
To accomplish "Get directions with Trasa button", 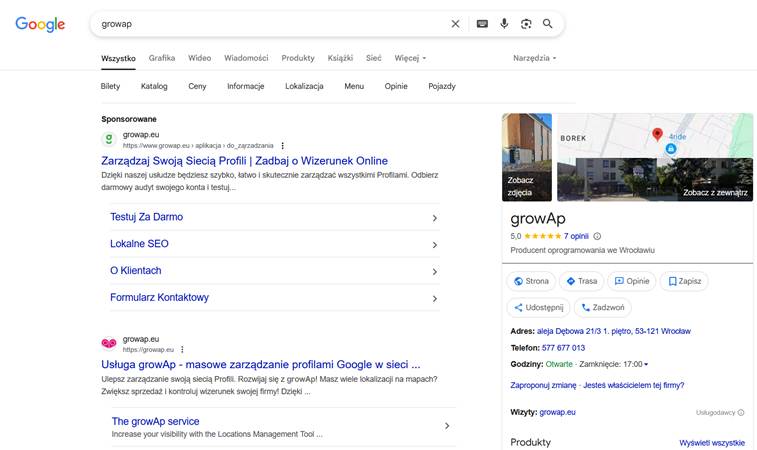I will coord(581,281).
